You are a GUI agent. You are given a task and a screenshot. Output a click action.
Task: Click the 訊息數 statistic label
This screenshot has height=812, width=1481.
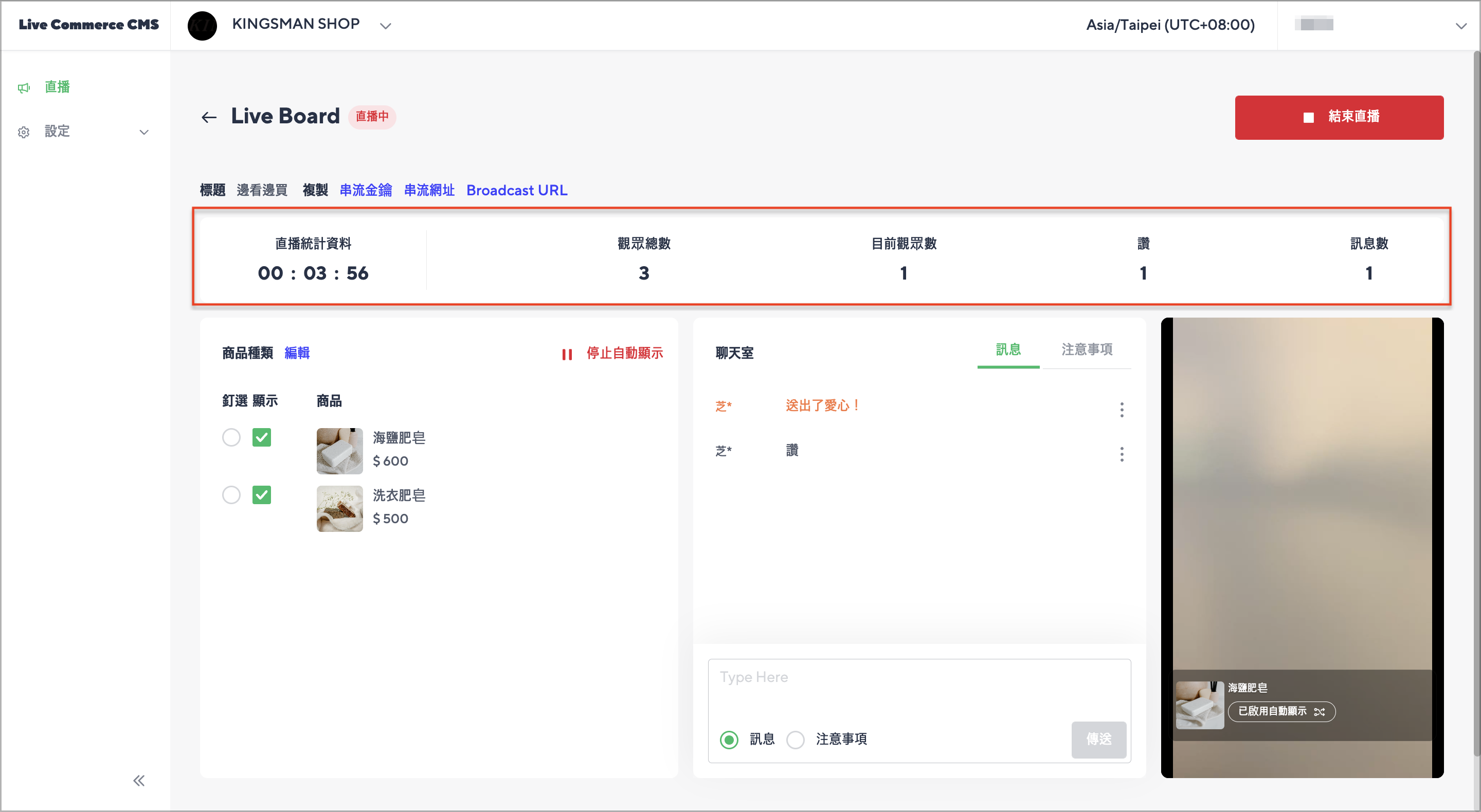(x=1369, y=244)
